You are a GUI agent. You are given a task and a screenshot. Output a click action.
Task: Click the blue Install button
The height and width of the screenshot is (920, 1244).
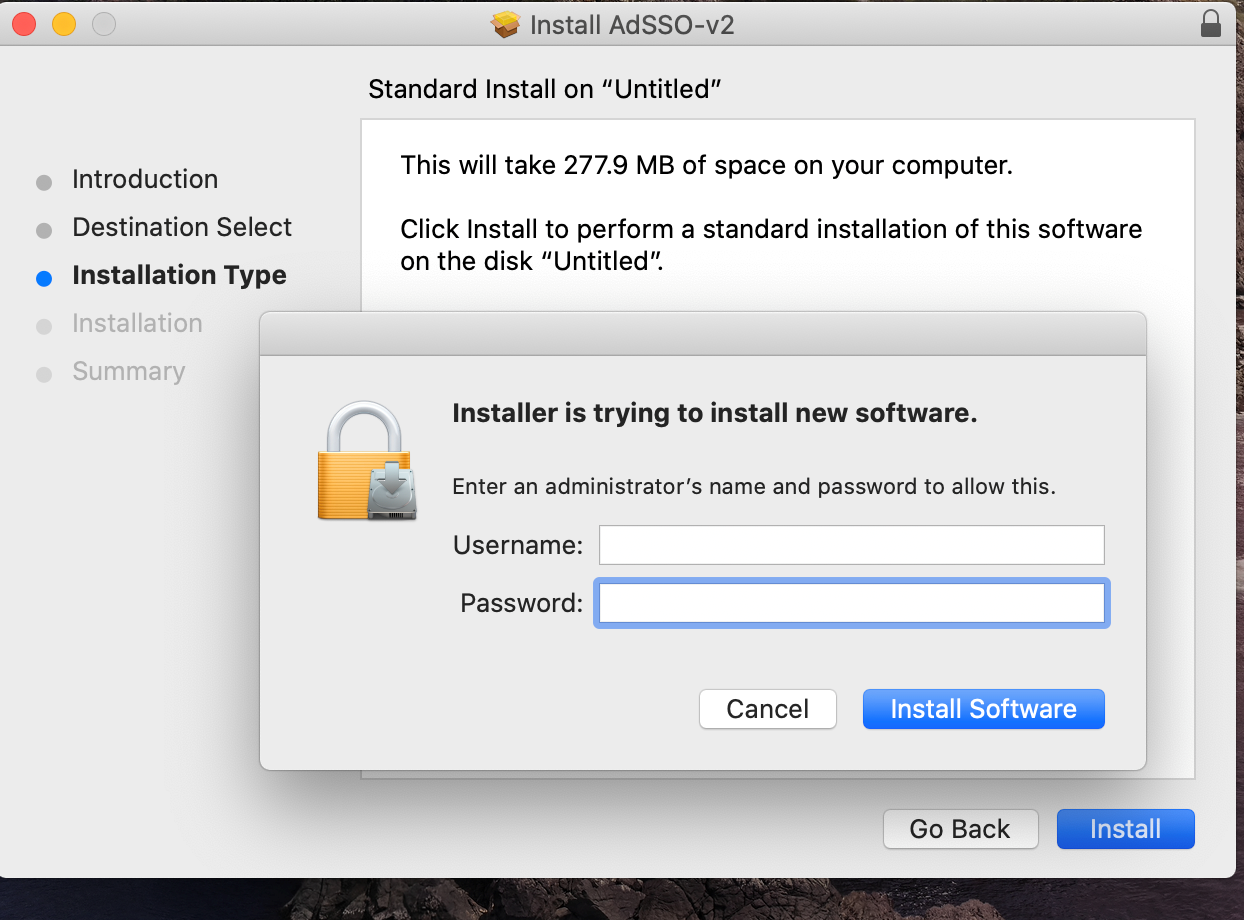pos(1125,829)
